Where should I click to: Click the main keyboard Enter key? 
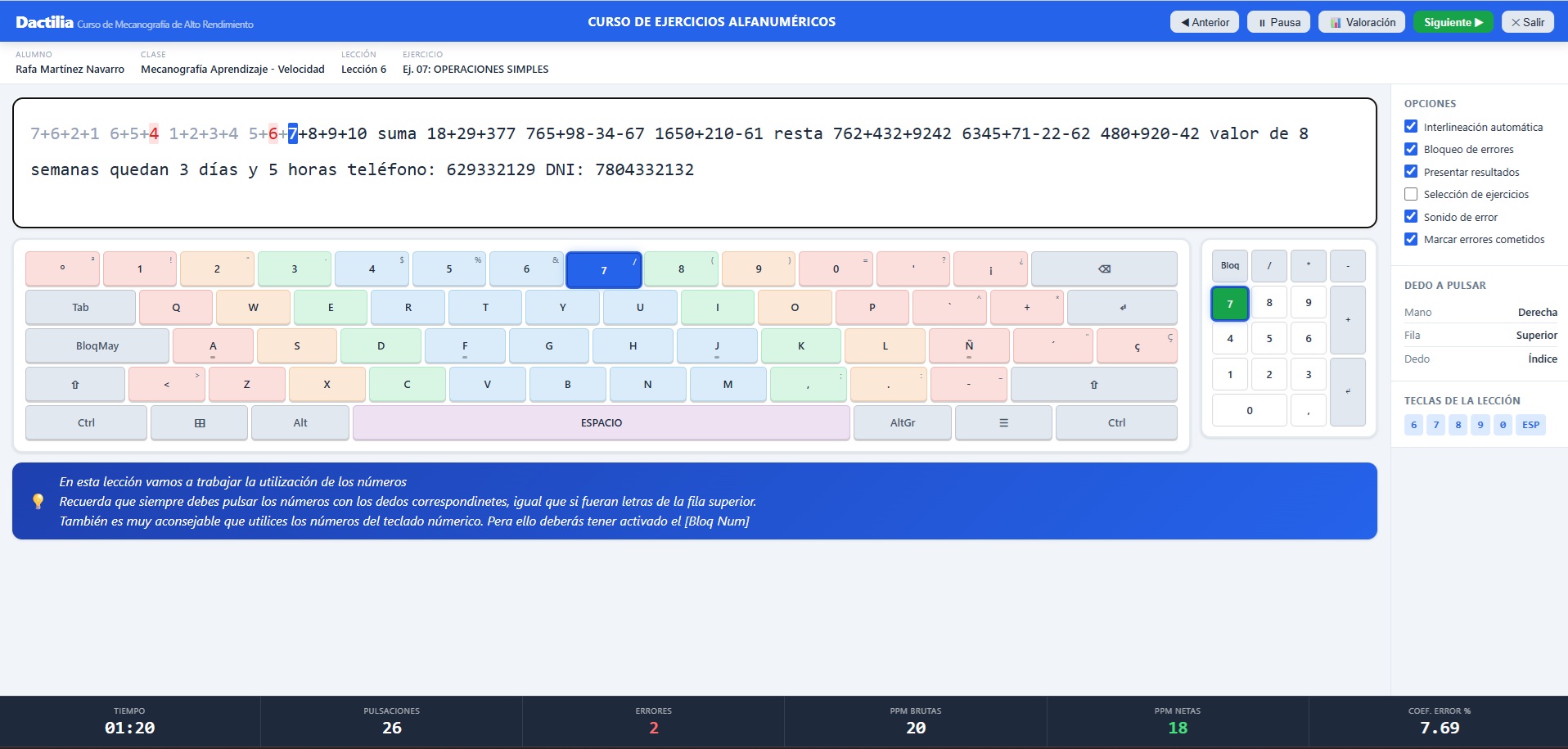[x=1122, y=307]
